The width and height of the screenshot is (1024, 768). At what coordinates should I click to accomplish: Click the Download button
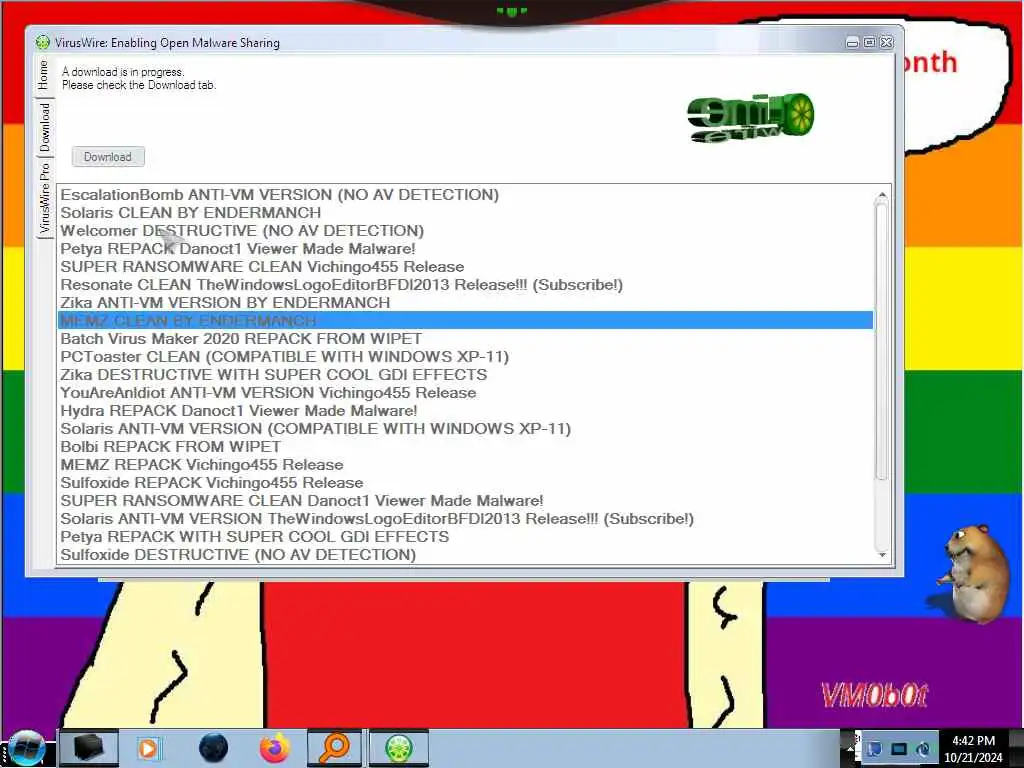click(108, 157)
